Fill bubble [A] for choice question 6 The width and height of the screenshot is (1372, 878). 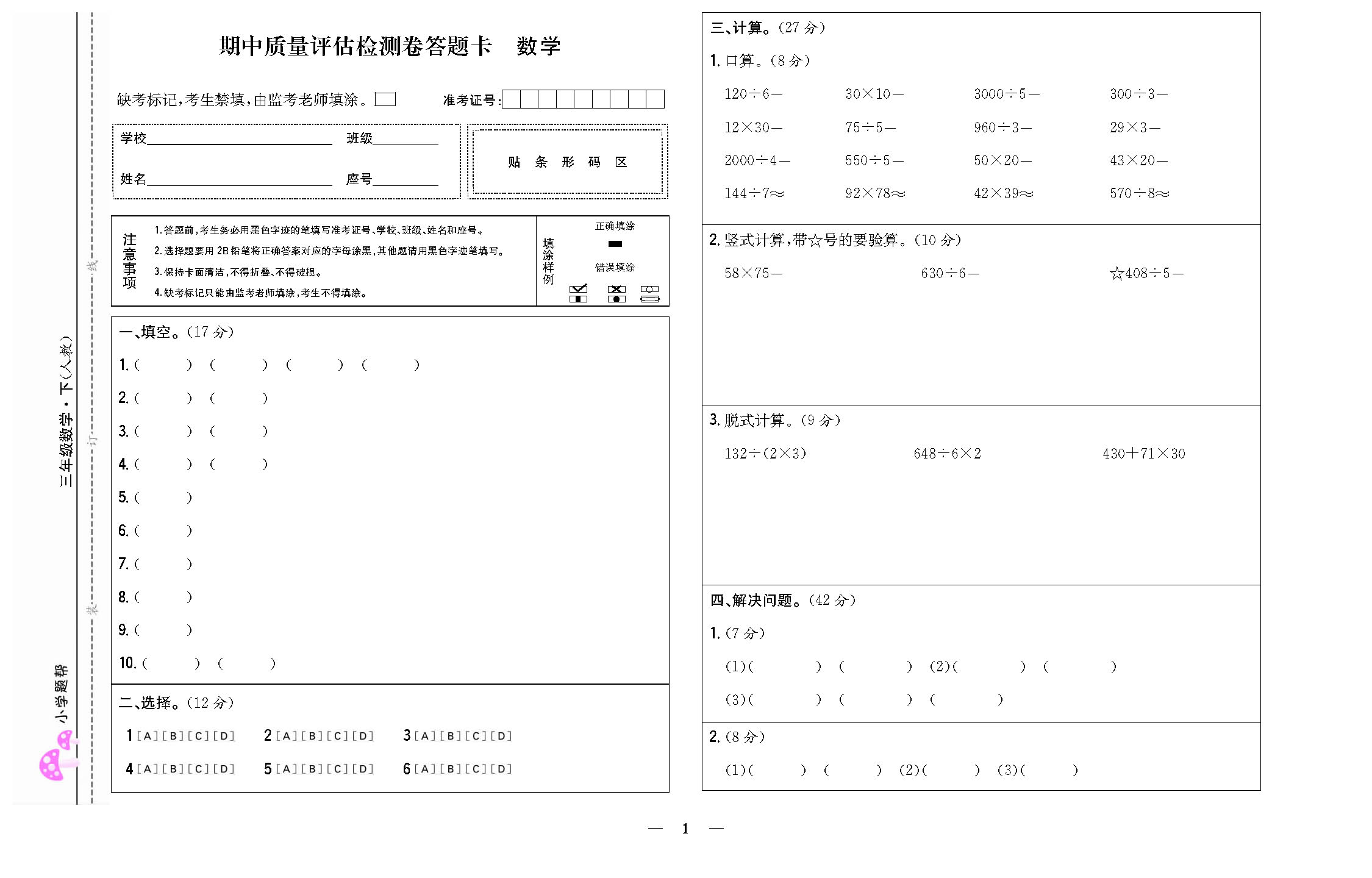tap(426, 769)
